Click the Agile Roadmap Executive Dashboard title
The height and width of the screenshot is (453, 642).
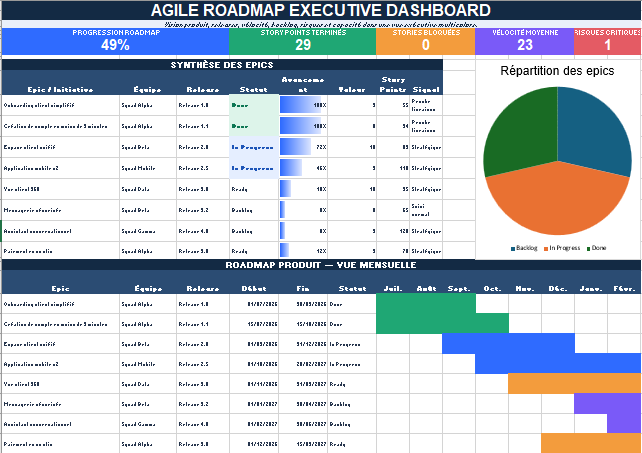pyautogui.click(x=321, y=10)
